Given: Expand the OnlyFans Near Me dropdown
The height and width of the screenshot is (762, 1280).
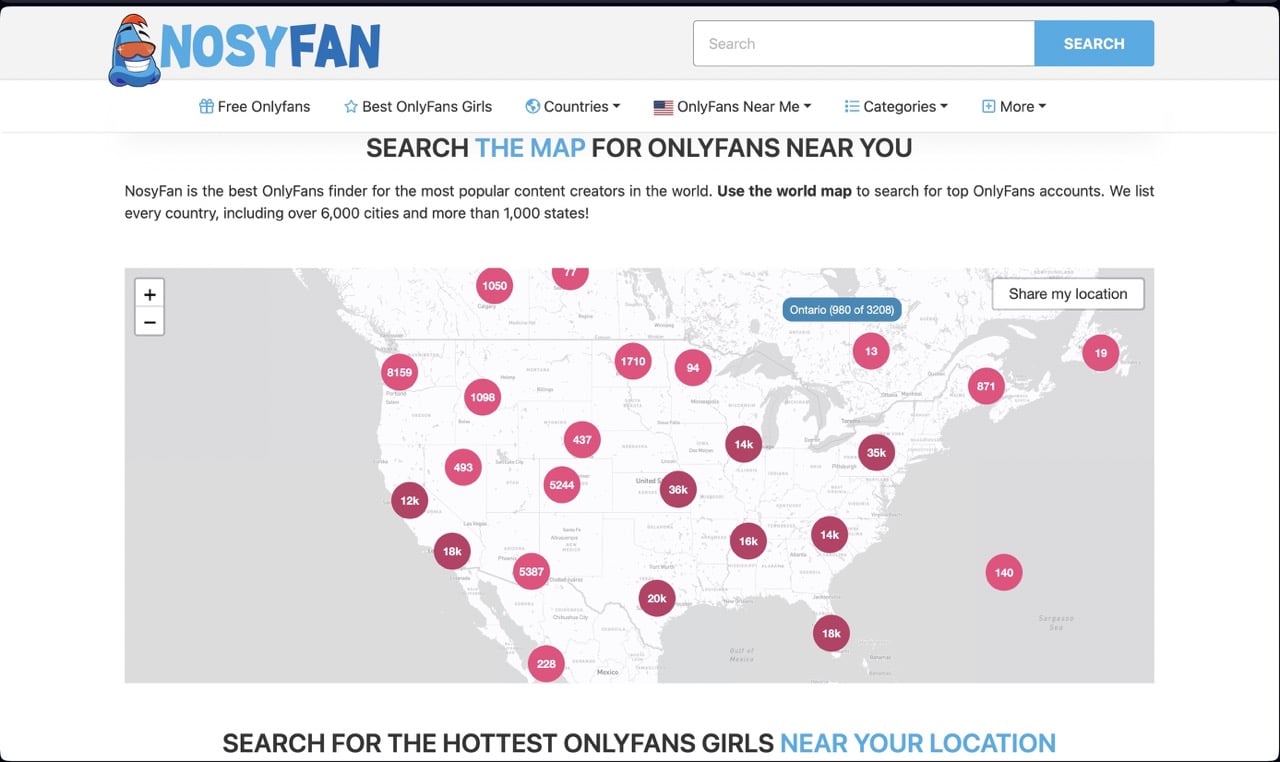Looking at the screenshot, I should pos(732,106).
